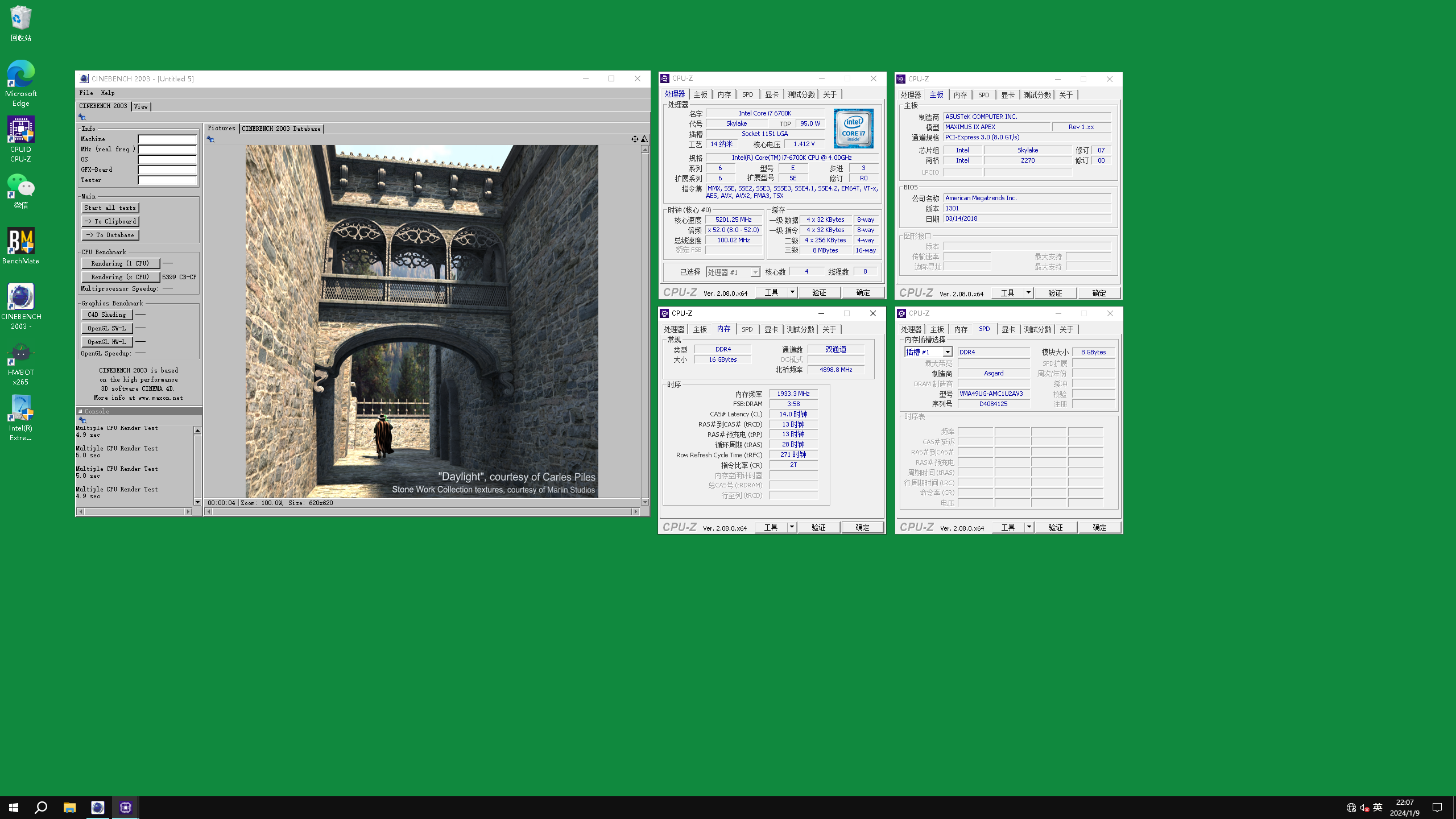This screenshot has height=819, width=1456.
Task: Click 验证 button in top-left CPU-Z window
Action: pyautogui.click(x=819, y=292)
